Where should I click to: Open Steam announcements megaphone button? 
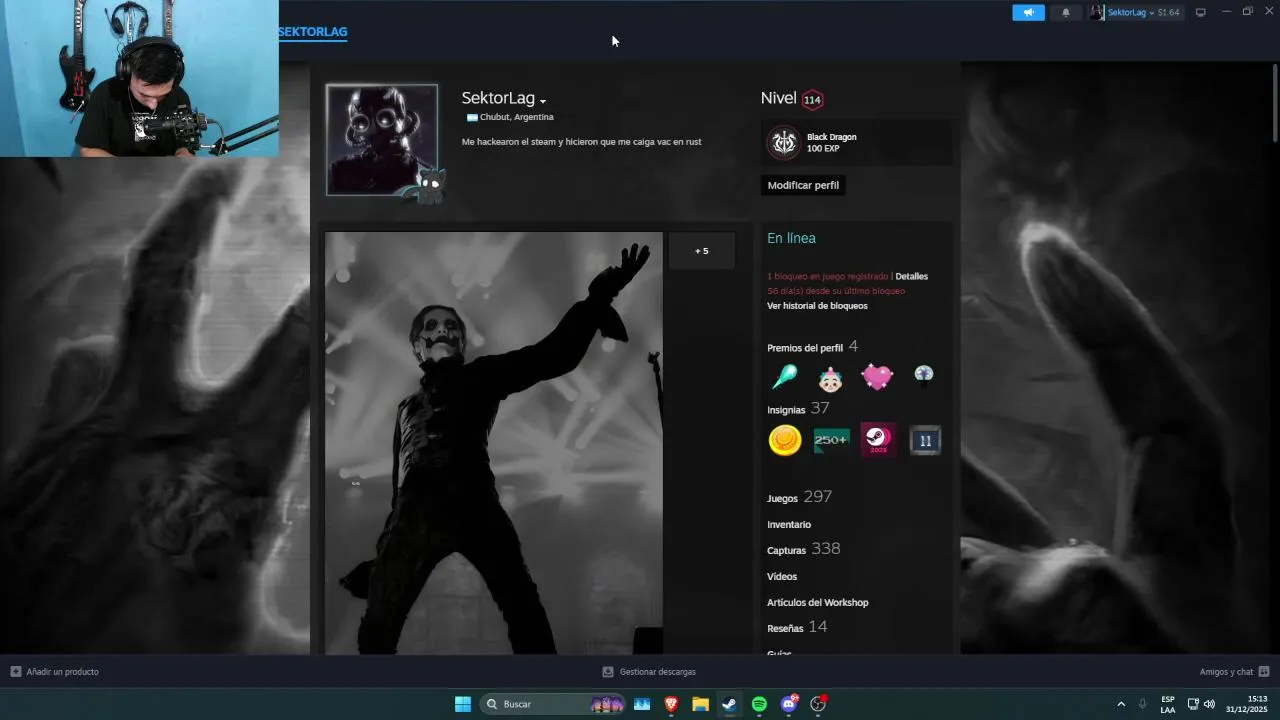1028,12
